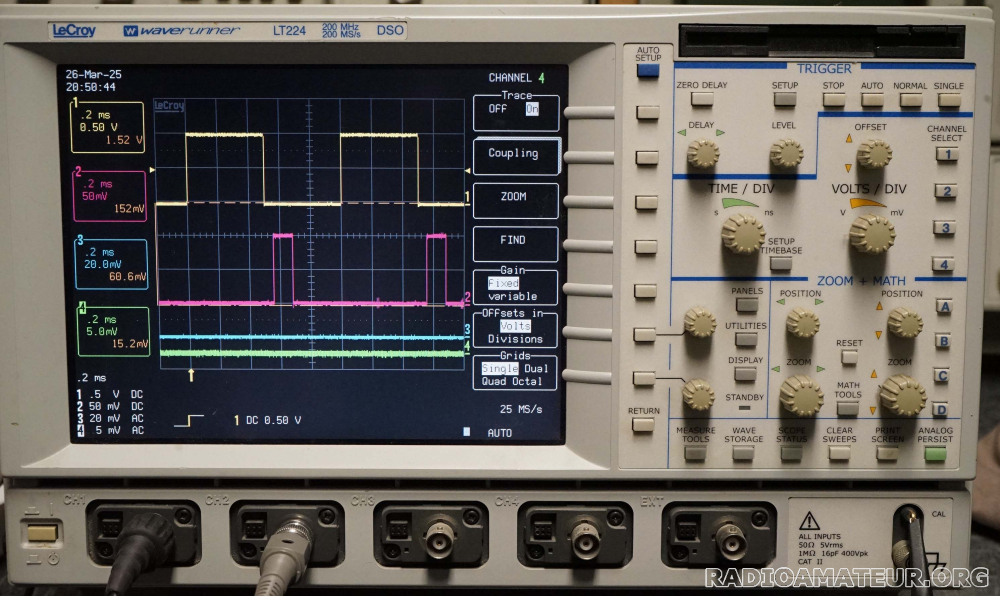Select the STOP trigger mode button
This screenshot has height=596, width=1000.
point(833,99)
